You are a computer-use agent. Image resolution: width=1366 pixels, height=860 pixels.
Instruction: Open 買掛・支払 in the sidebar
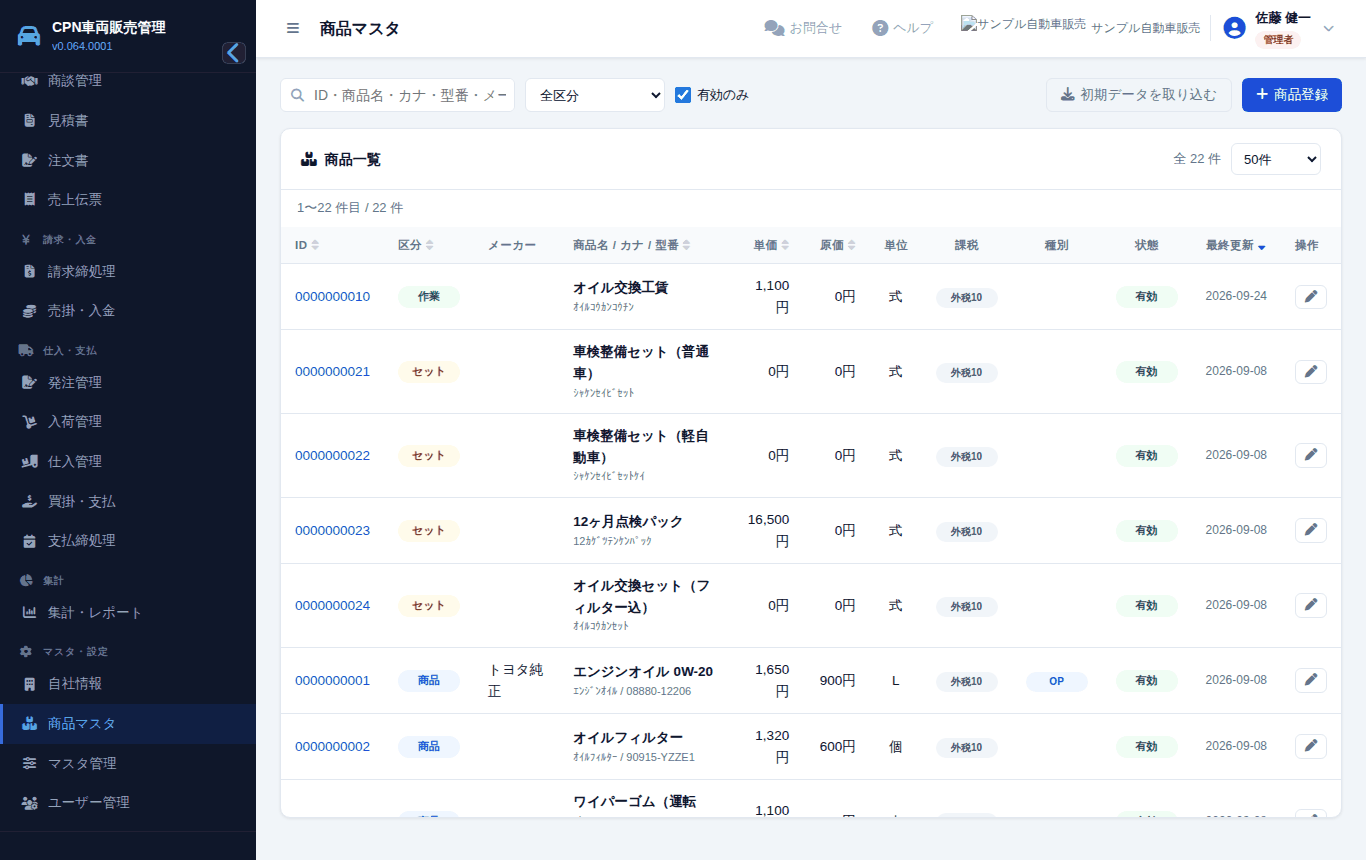tap(128, 501)
